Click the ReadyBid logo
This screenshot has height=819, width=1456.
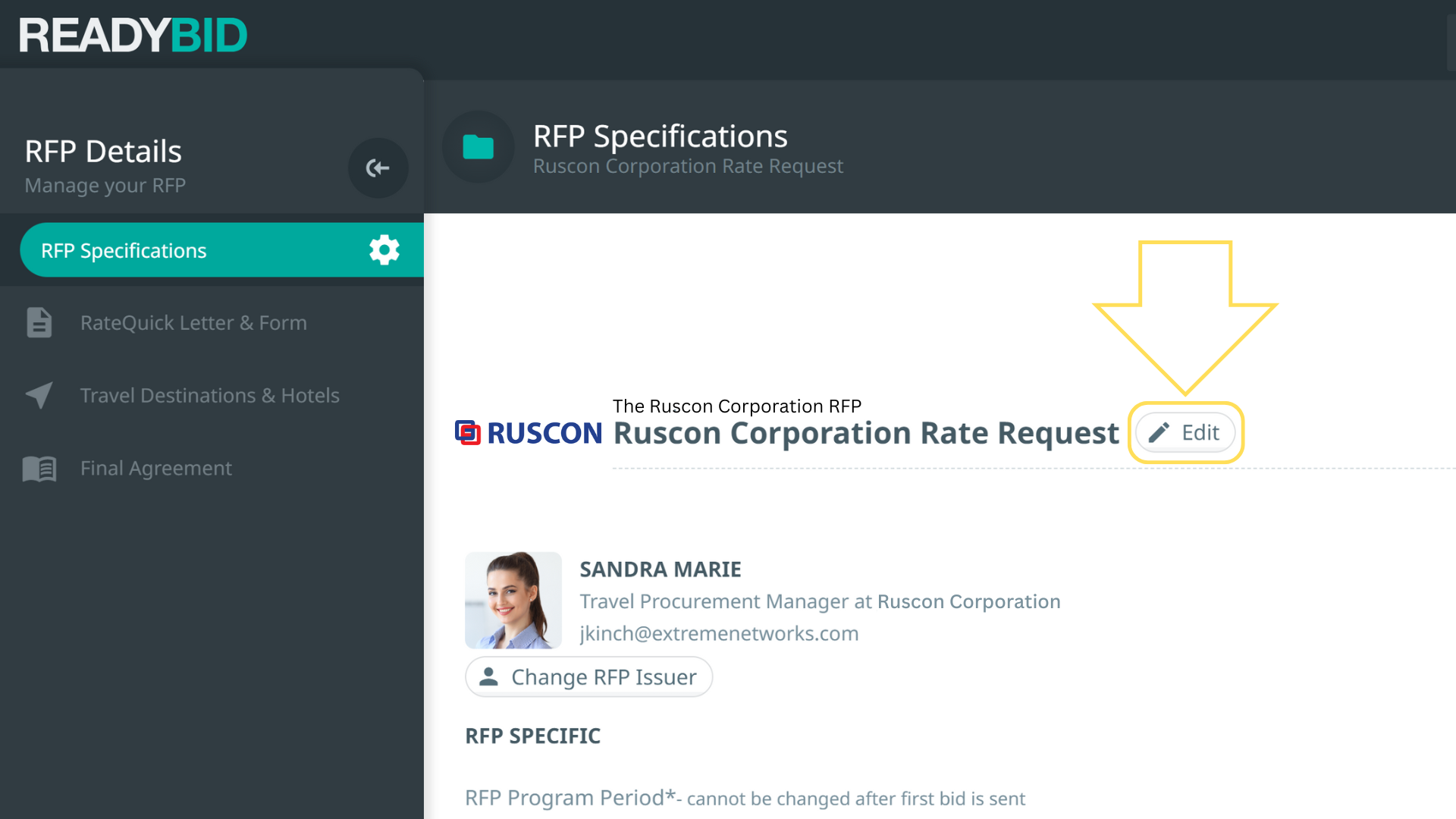pyautogui.click(x=133, y=36)
